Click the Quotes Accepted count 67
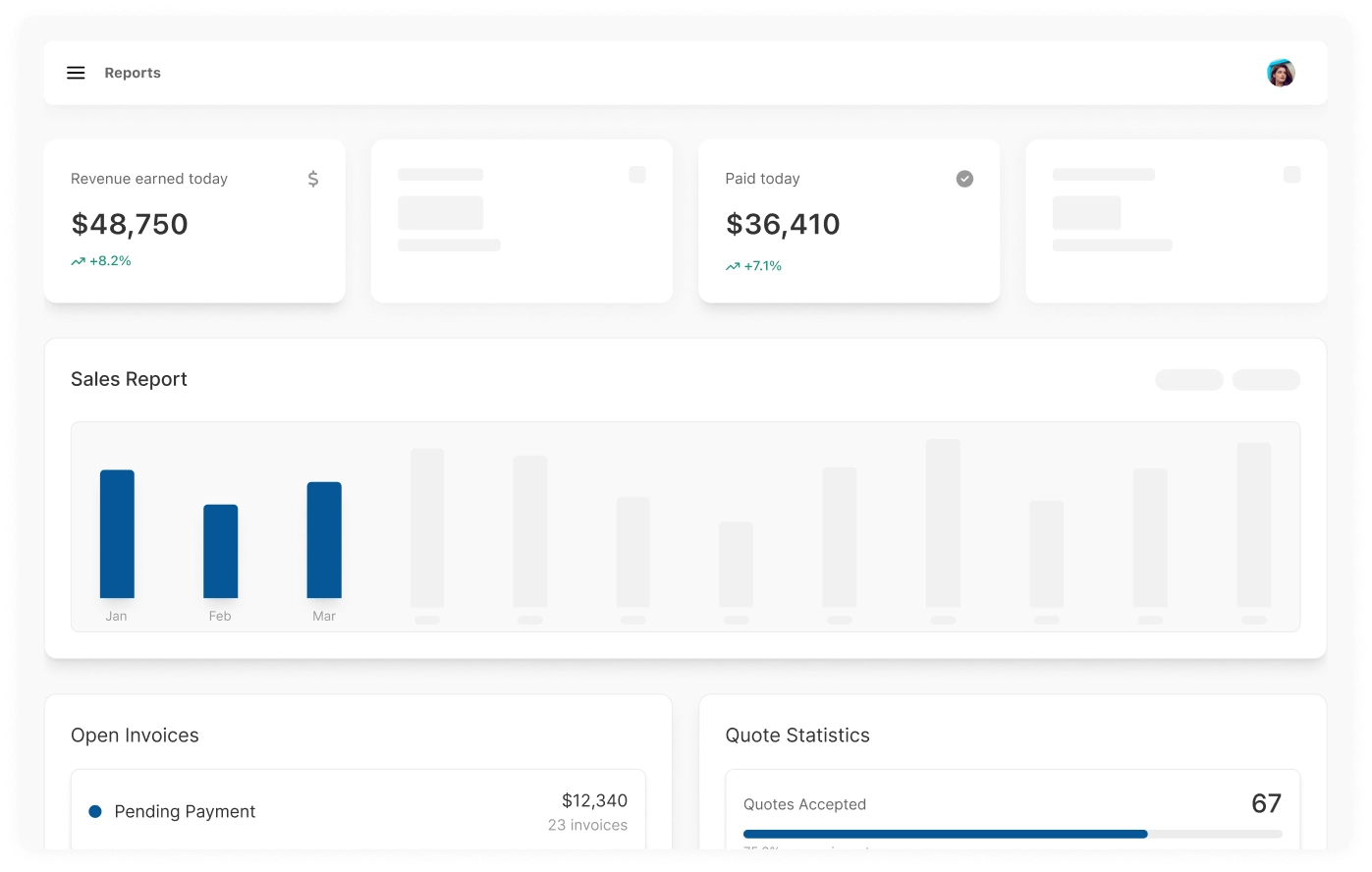Image resolution: width=1372 pixels, height=872 pixels. (x=1266, y=803)
